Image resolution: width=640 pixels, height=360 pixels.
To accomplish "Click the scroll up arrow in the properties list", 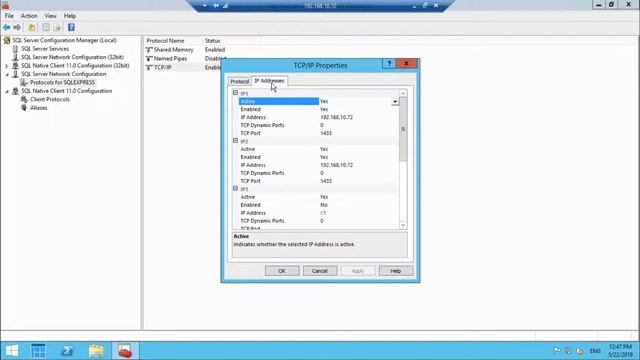I will pos(403,93).
